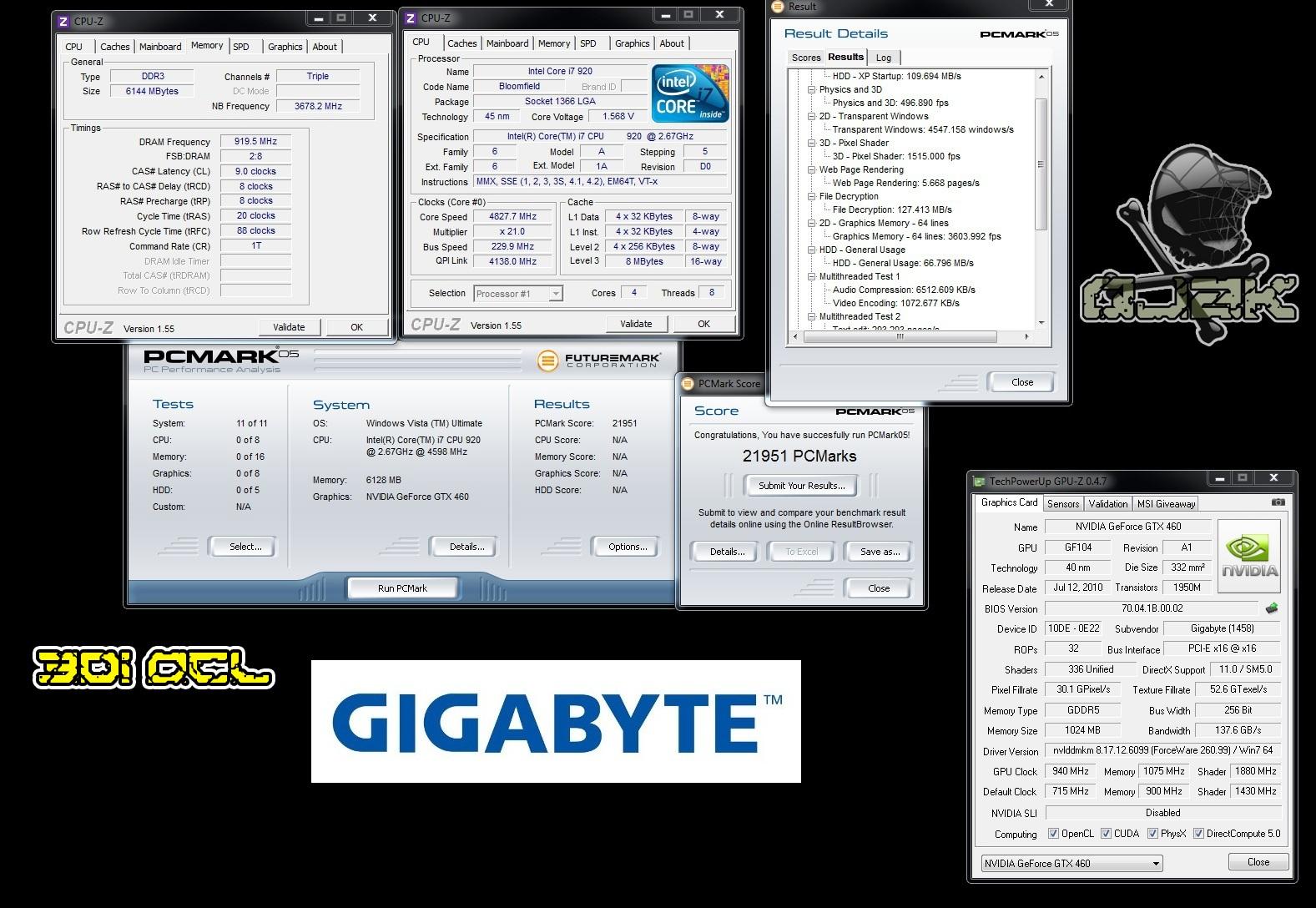Viewport: 1316px width, 908px height.
Task: Click OK in CPU-Z processor window
Action: tap(703, 324)
